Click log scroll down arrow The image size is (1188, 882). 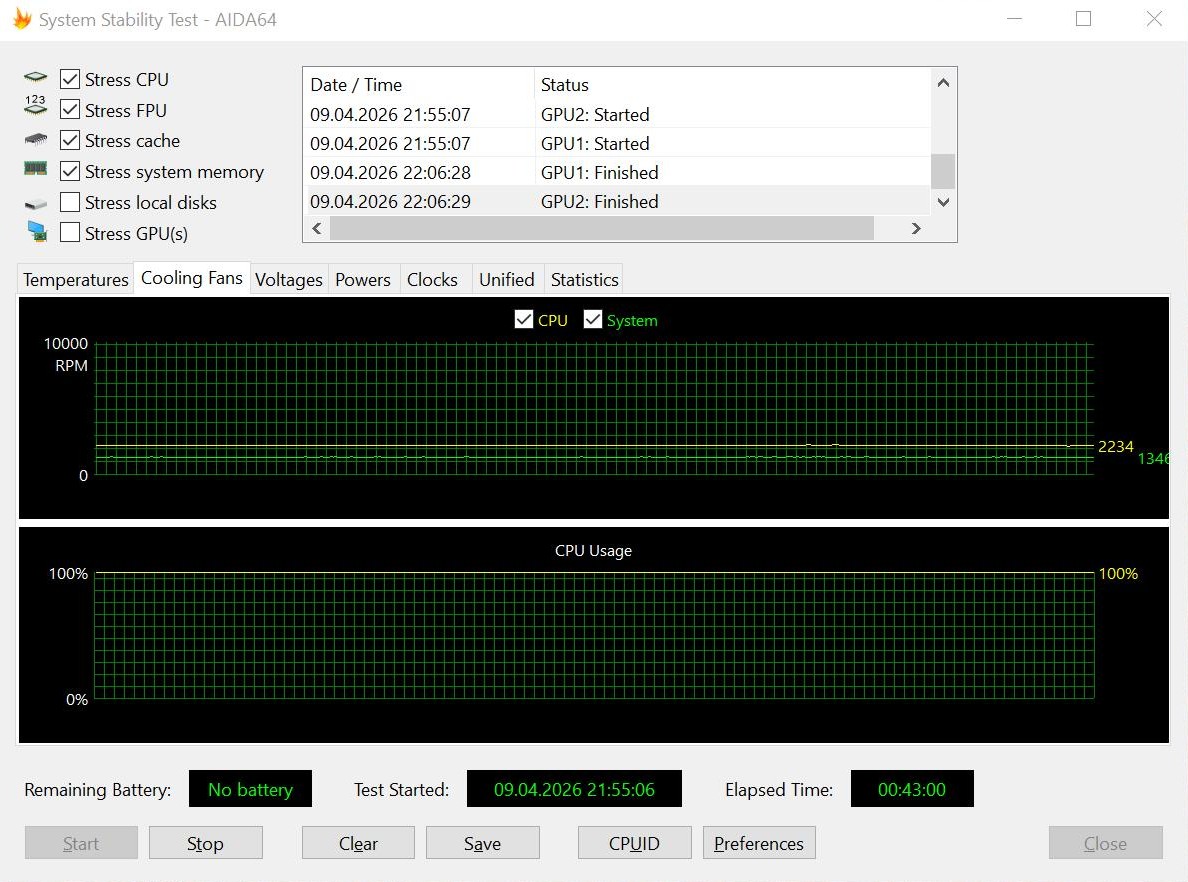pos(943,202)
